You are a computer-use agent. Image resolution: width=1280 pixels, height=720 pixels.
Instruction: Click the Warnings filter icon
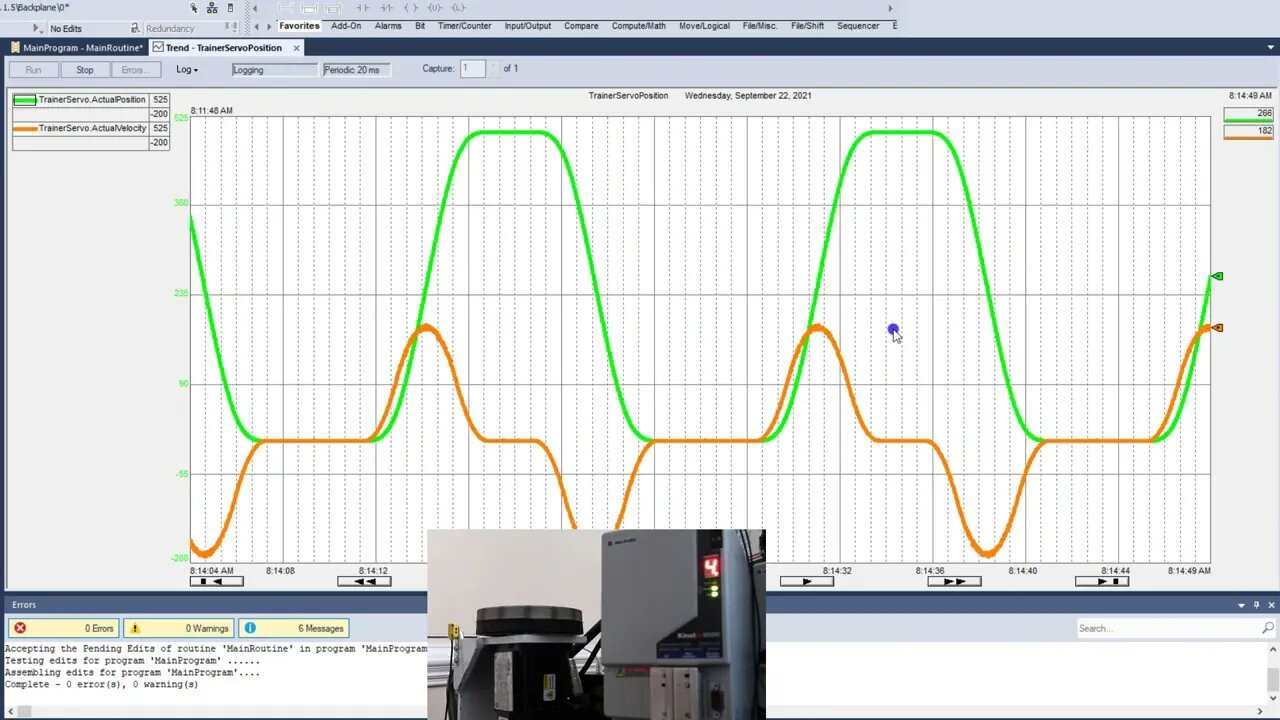(135, 627)
